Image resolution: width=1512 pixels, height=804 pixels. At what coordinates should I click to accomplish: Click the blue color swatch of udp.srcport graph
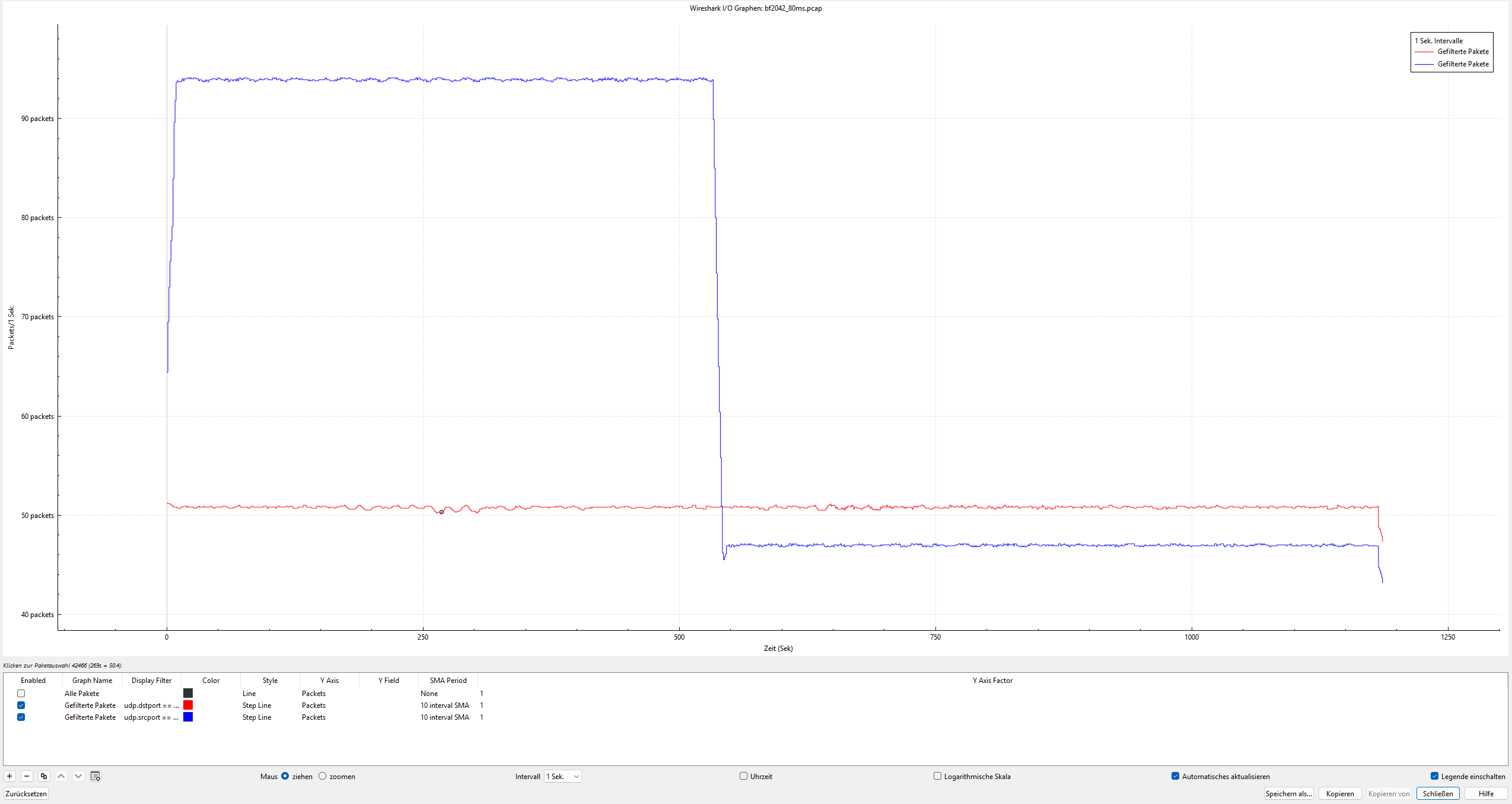click(188, 717)
